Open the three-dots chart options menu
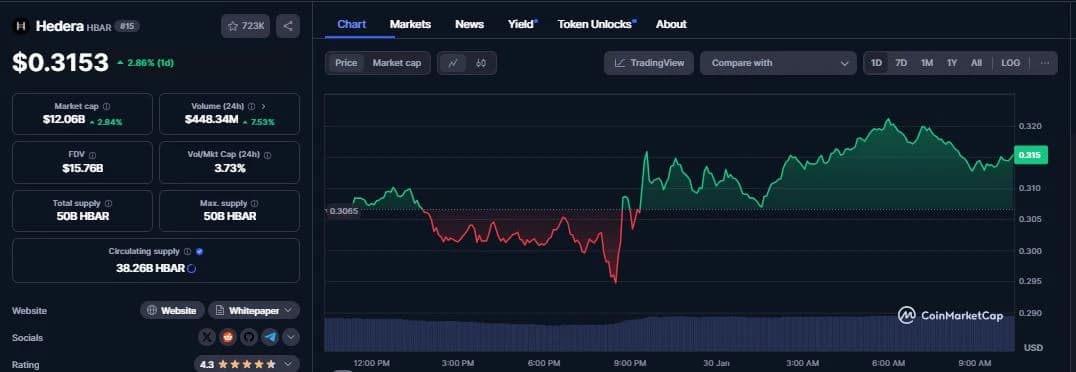Image resolution: width=1076 pixels, height=372 pixels. (x=1044, y=63)
